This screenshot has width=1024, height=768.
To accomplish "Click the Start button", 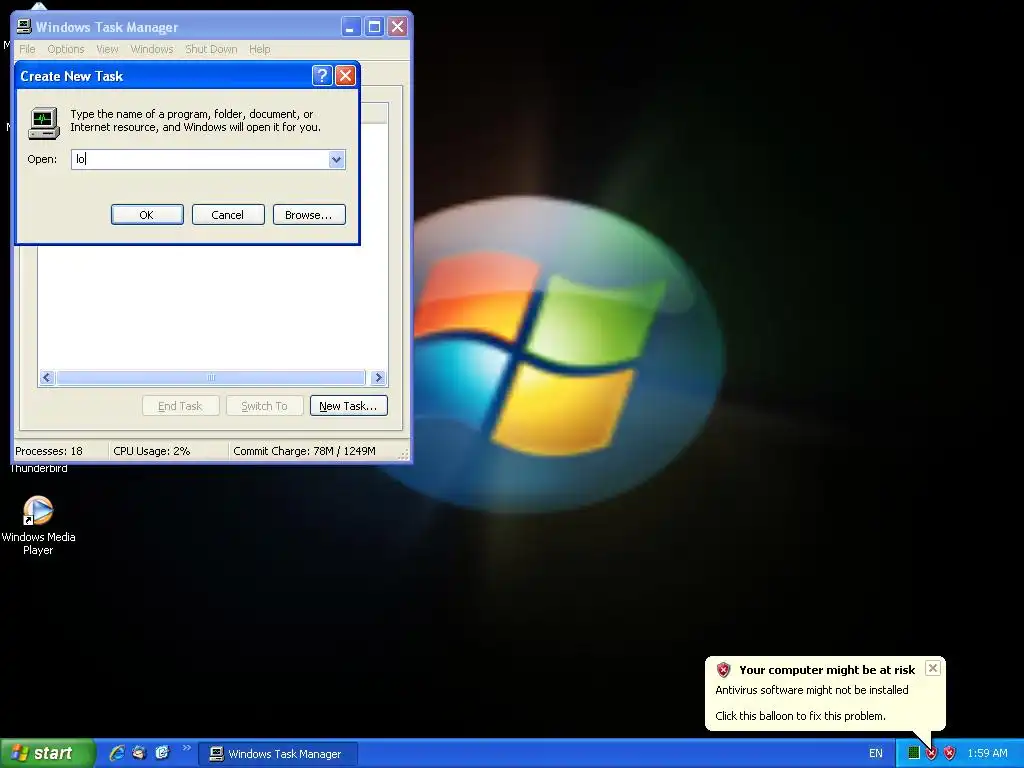I will 47,753.
